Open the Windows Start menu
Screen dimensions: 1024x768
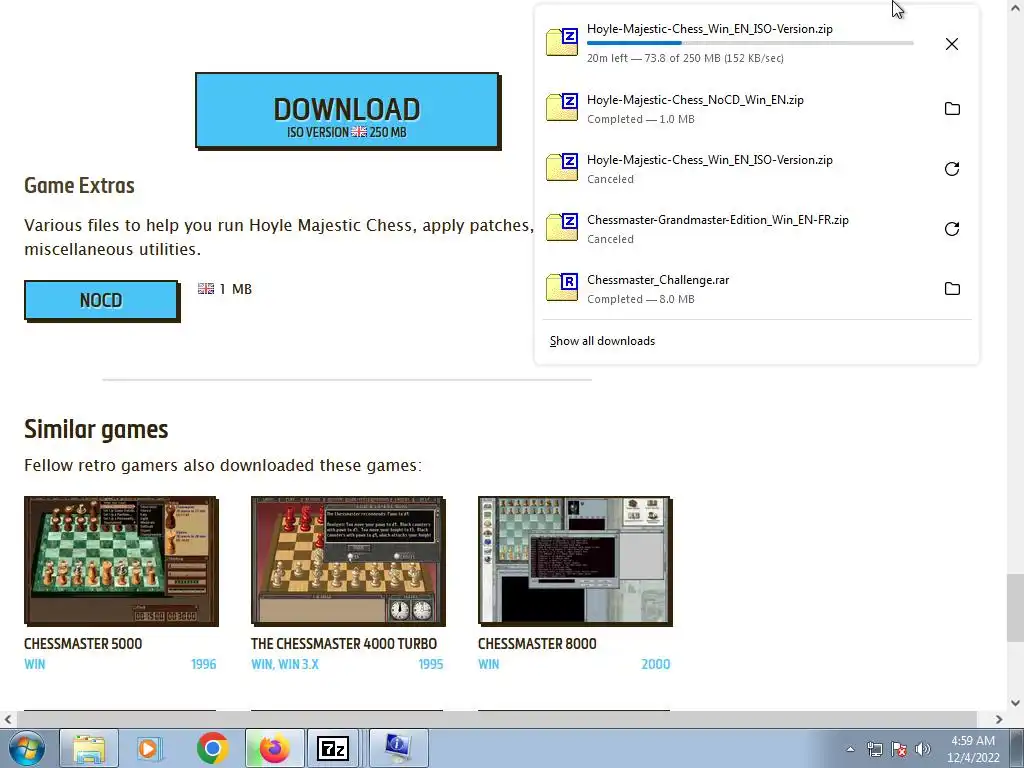tap(27, 748)
